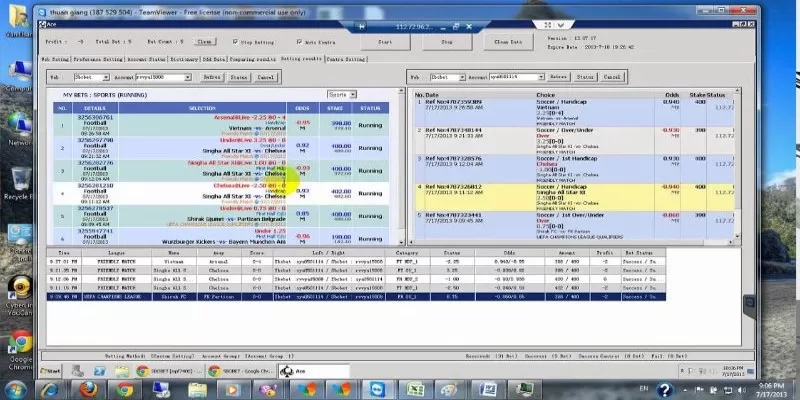Toggle the Auto Contra checkbox
This screenshot has height=400, width=800.
click(x=299, y=43)
